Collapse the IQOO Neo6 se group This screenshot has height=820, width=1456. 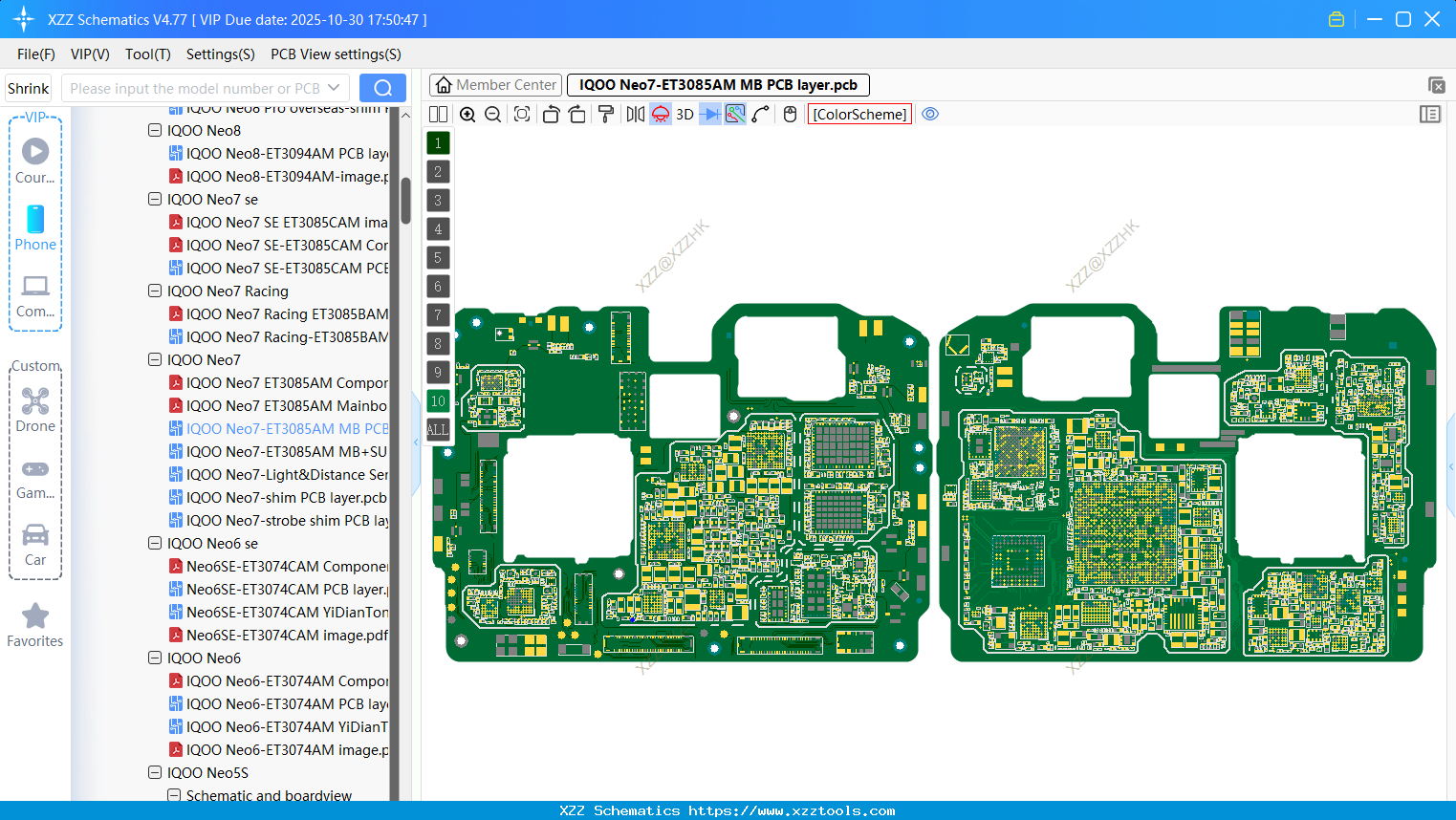click(x=155, y=543)
